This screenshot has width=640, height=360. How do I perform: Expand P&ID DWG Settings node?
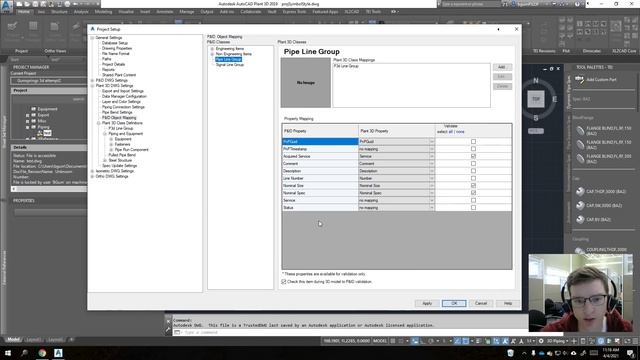[93, 80]
